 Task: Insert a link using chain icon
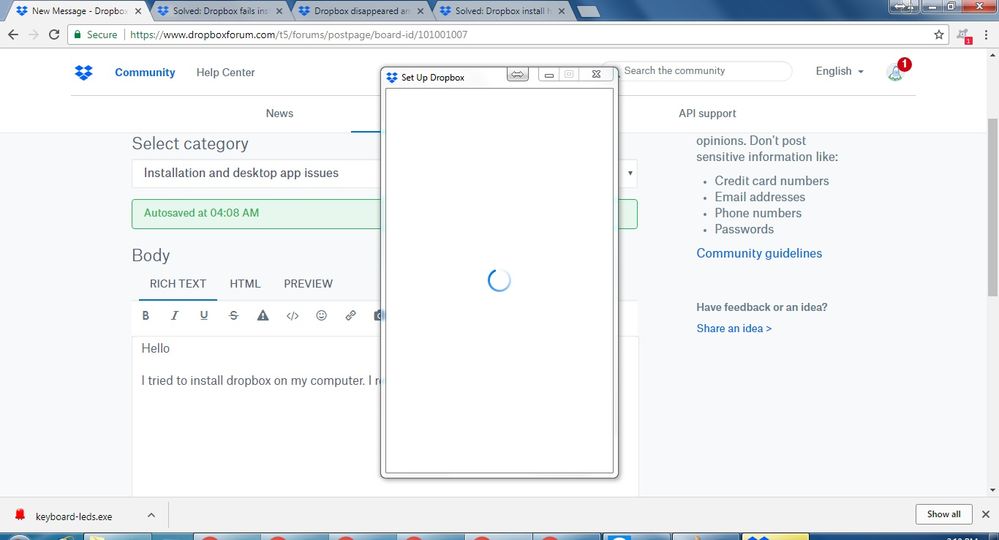point(351,316)
